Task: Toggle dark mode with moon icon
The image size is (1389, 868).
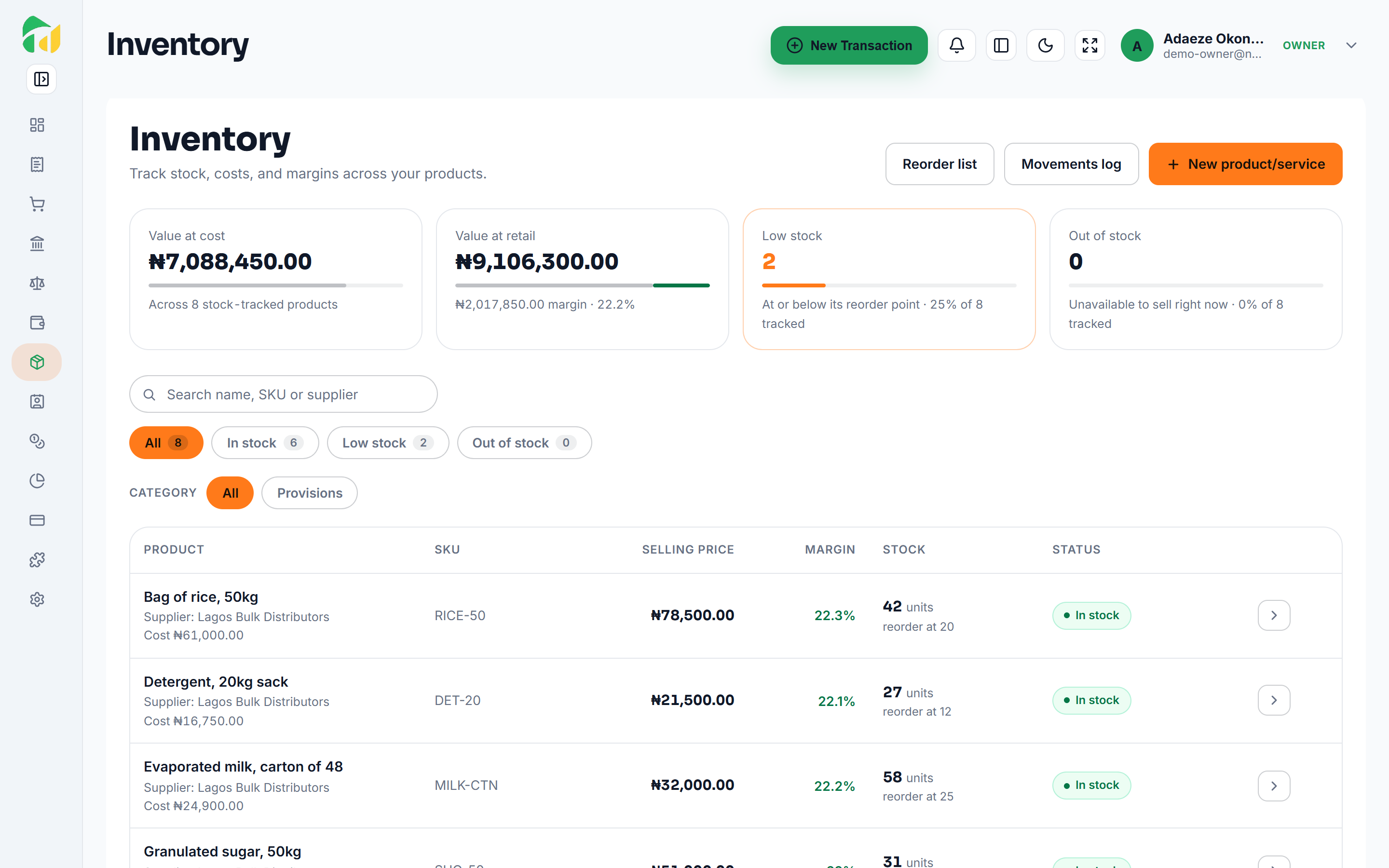Action: point(1046,45)
